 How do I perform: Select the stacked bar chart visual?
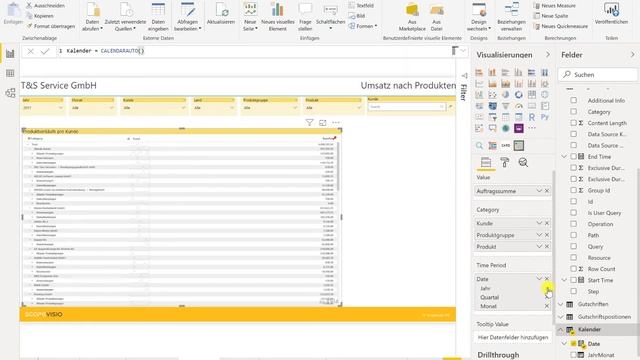coord(479,73)
